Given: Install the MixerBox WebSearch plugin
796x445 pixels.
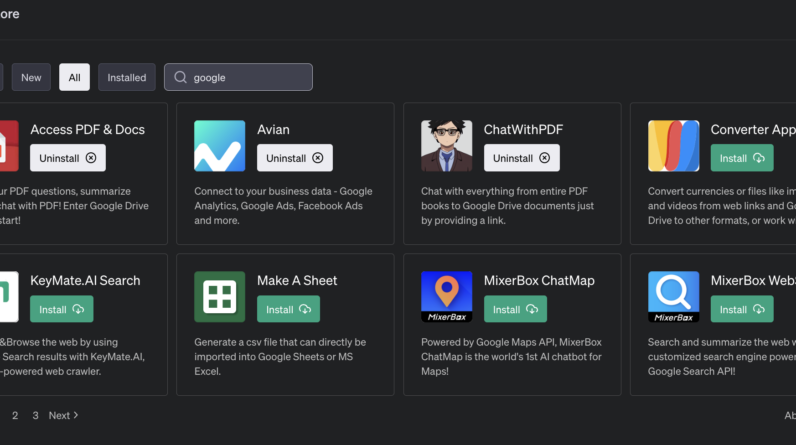Looking at the screenshot, I should click(x=742, y=309).
